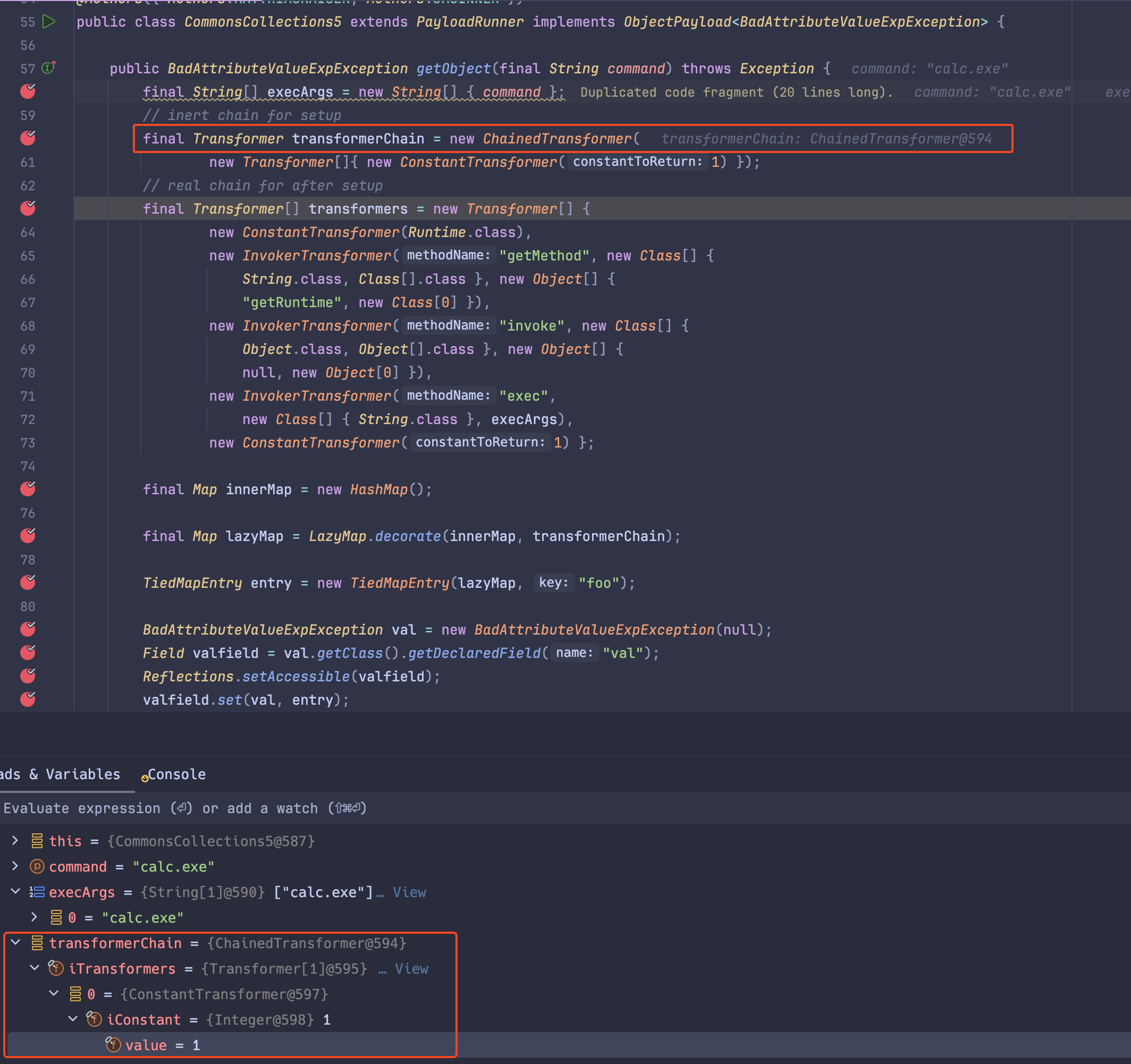
Task: Collapse the execArgs variable node
Action: click(15, 892)
